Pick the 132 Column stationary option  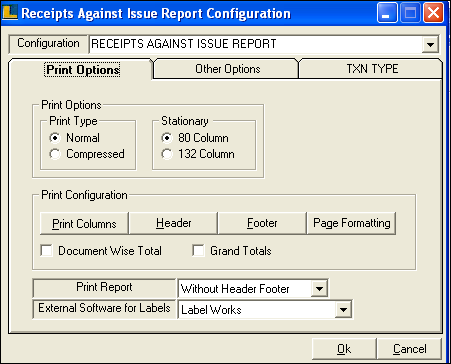click(167, 154)
